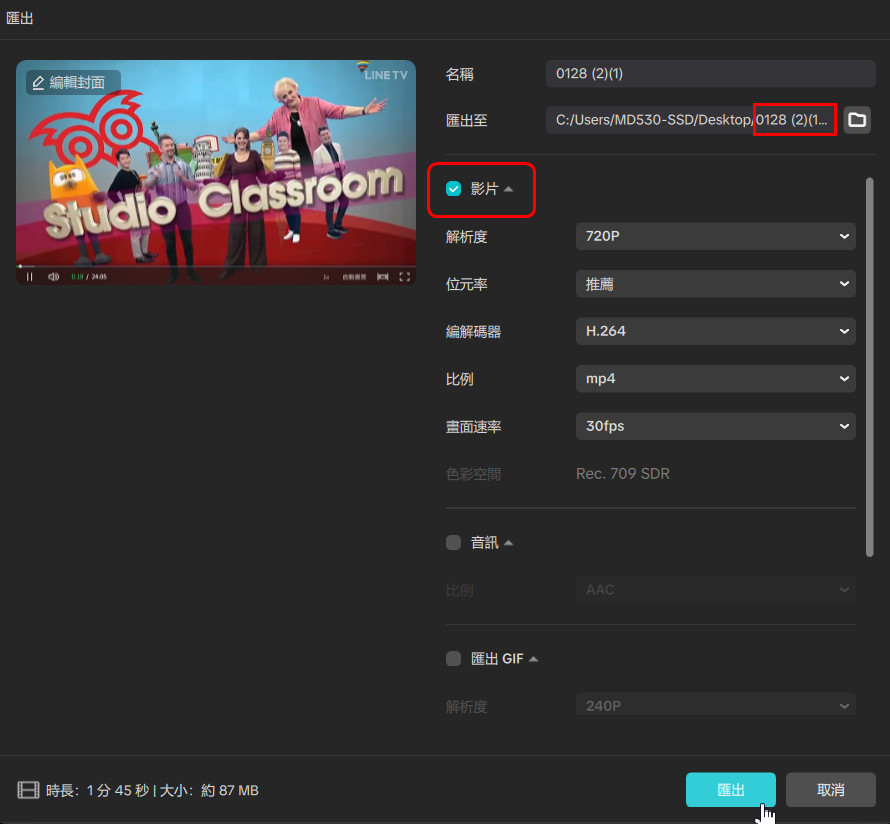
Task: Enable the 匯出 GIF checkbox
Action: (x=454, y=659)
